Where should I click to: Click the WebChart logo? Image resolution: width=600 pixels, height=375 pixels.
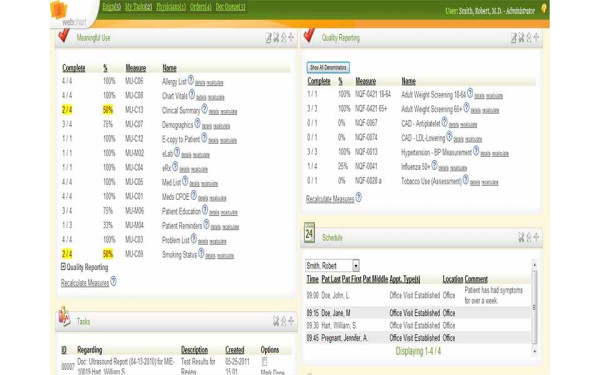[69, 14]
